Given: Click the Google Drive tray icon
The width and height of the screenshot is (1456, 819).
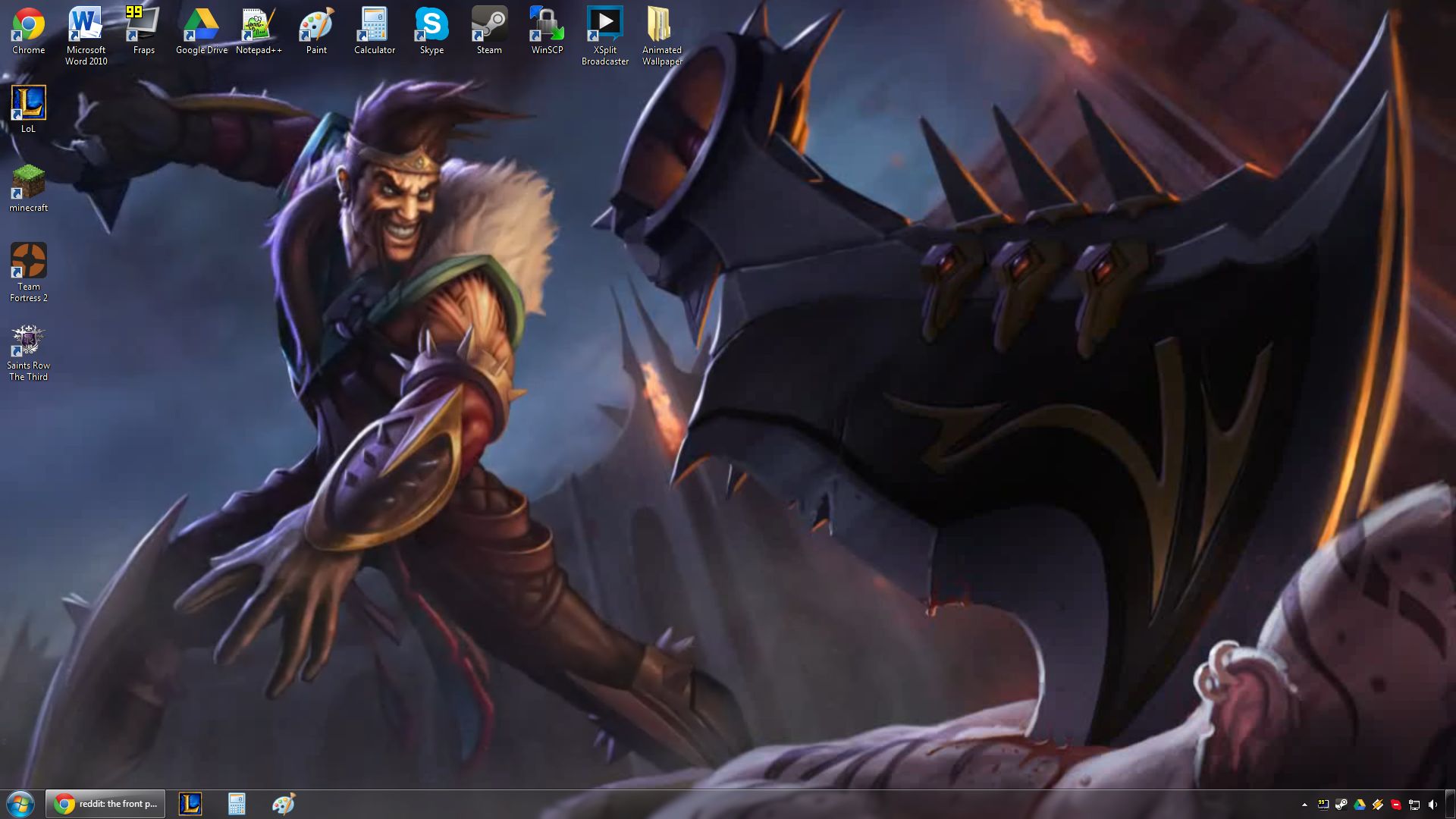Looking at the screenshot, I should click(x=1360, y=805).
